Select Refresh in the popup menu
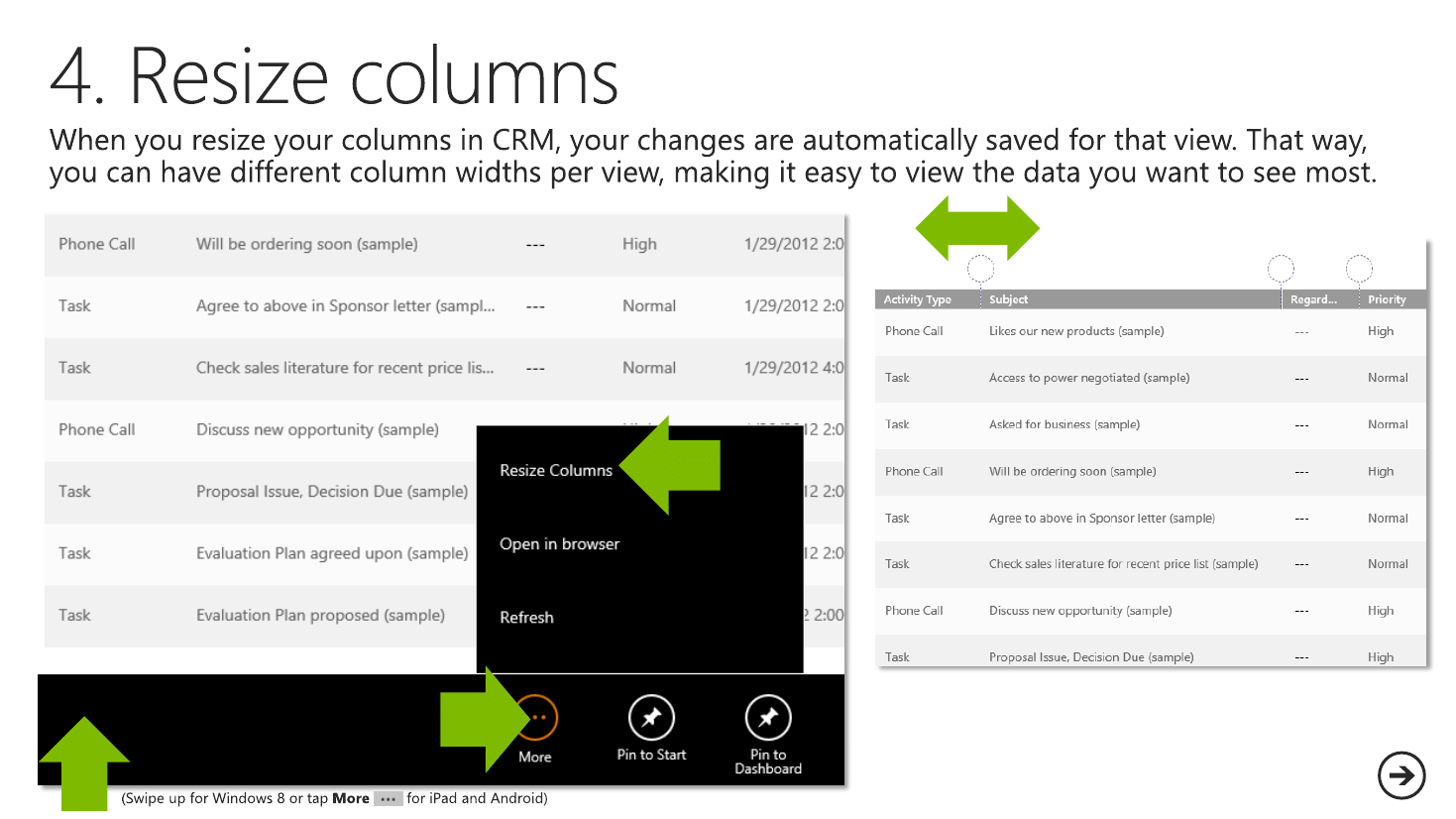The height and width of the screenshot is (819, 1456). [526, 617]
